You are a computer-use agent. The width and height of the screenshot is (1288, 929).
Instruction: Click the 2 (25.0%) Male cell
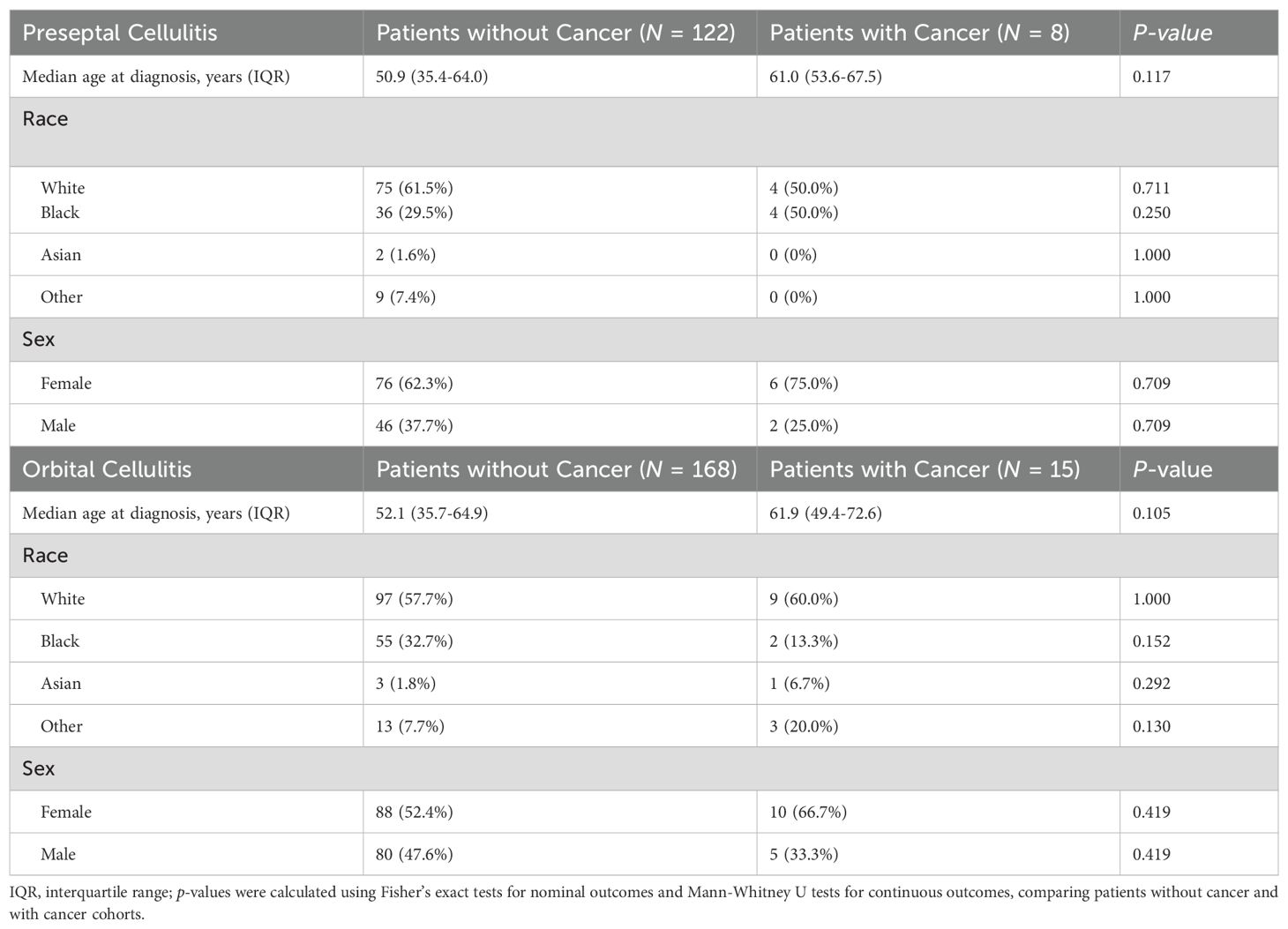tap(804, 426)
